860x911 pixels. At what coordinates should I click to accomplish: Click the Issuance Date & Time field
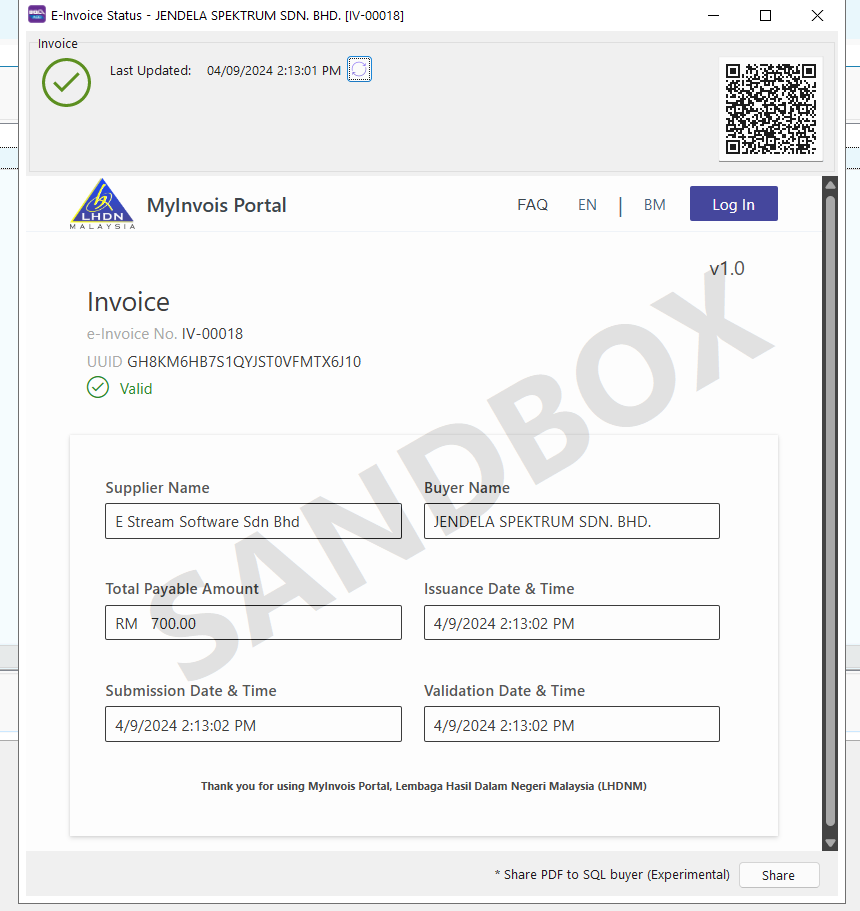(x=571, y=623)
